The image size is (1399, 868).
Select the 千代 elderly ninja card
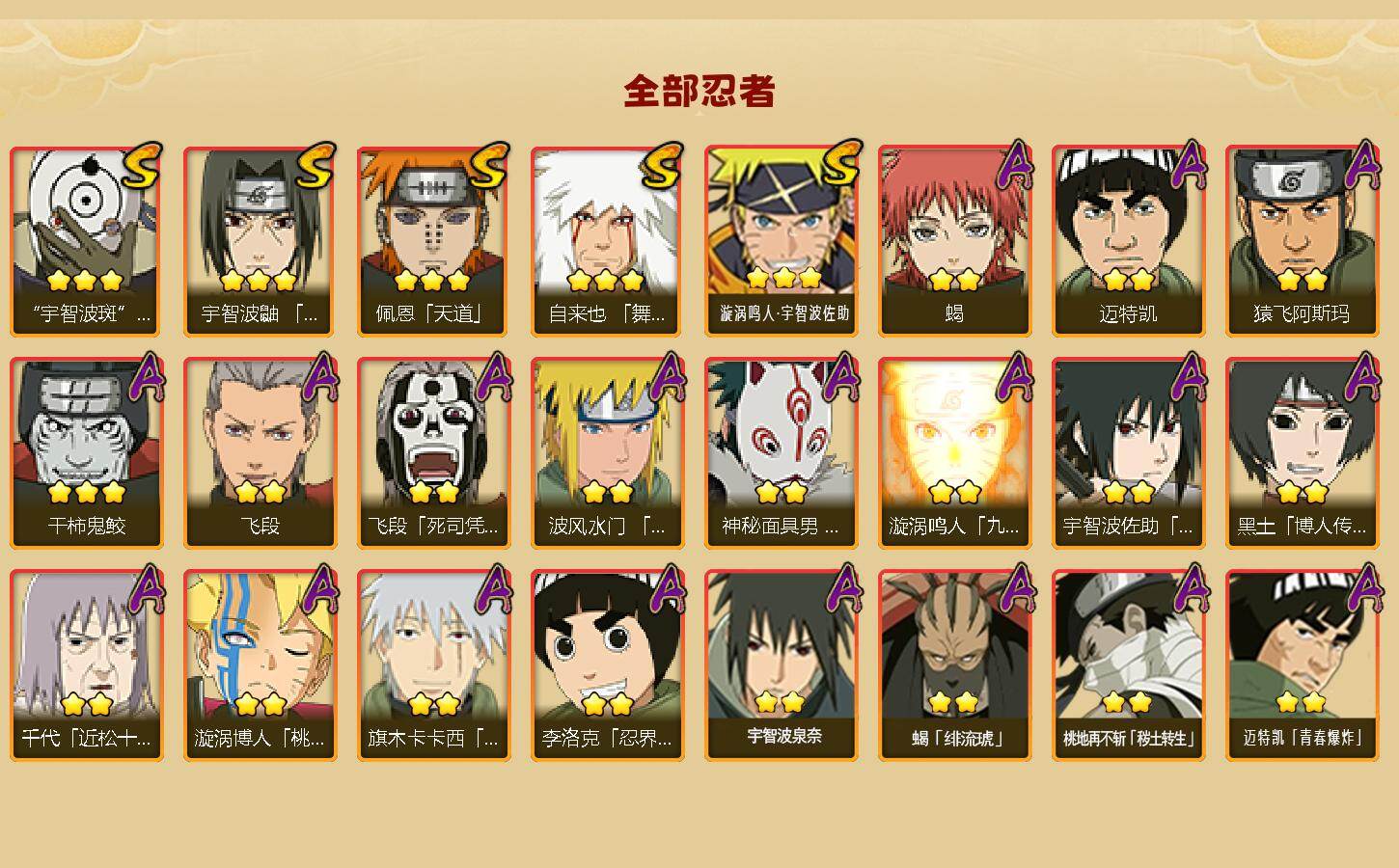pyautogui.click(x=86, y=665)
